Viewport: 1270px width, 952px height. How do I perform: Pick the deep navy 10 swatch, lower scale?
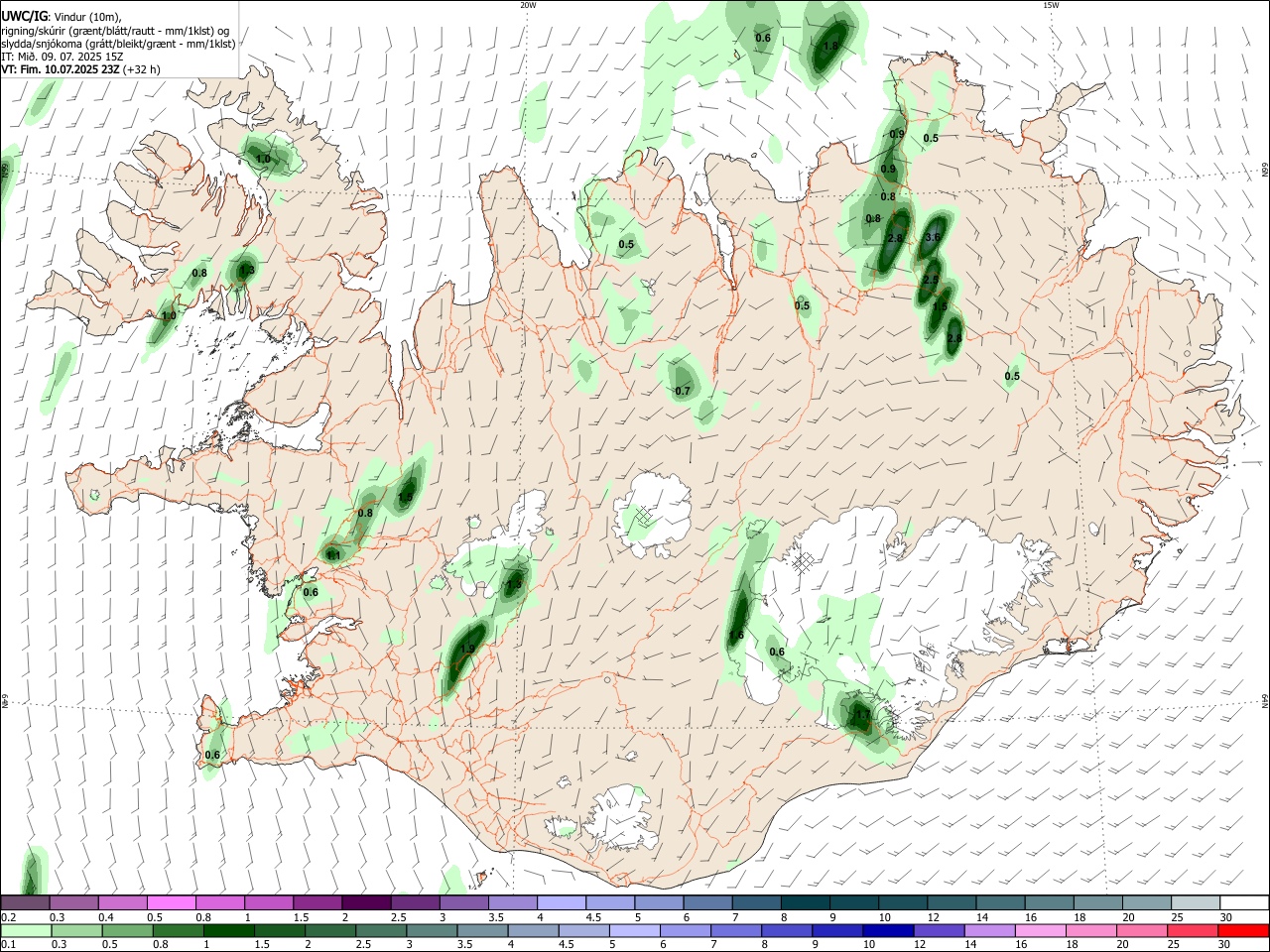887,930
